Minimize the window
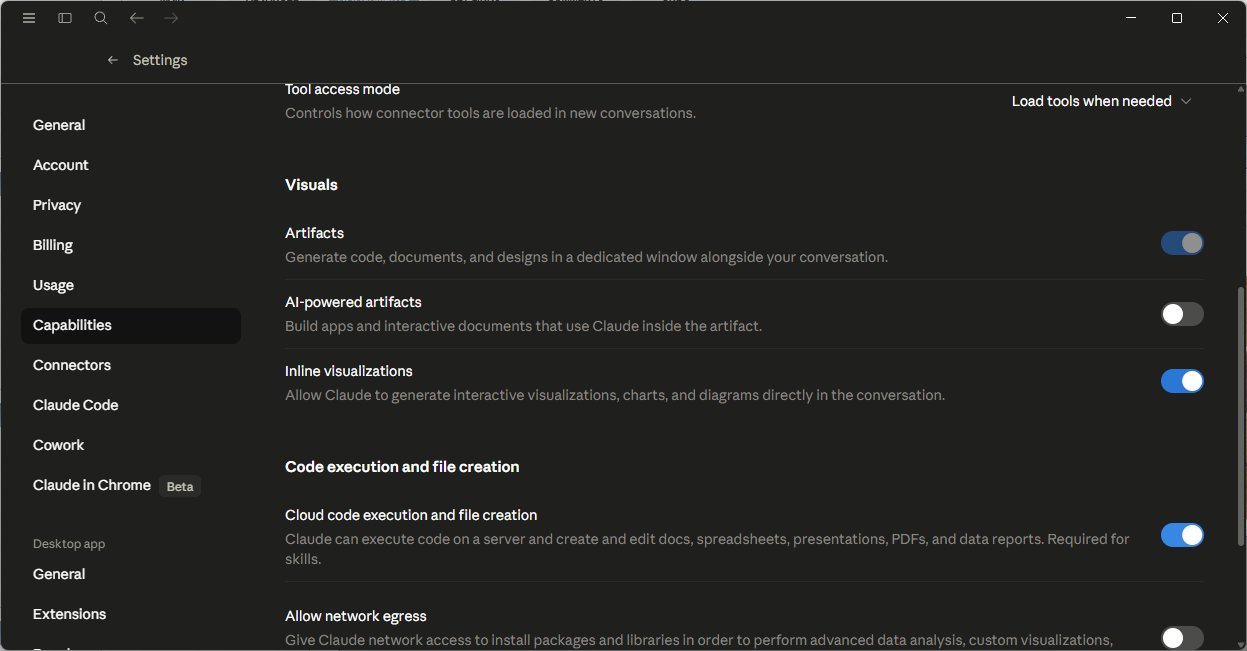 (1131, 18)
